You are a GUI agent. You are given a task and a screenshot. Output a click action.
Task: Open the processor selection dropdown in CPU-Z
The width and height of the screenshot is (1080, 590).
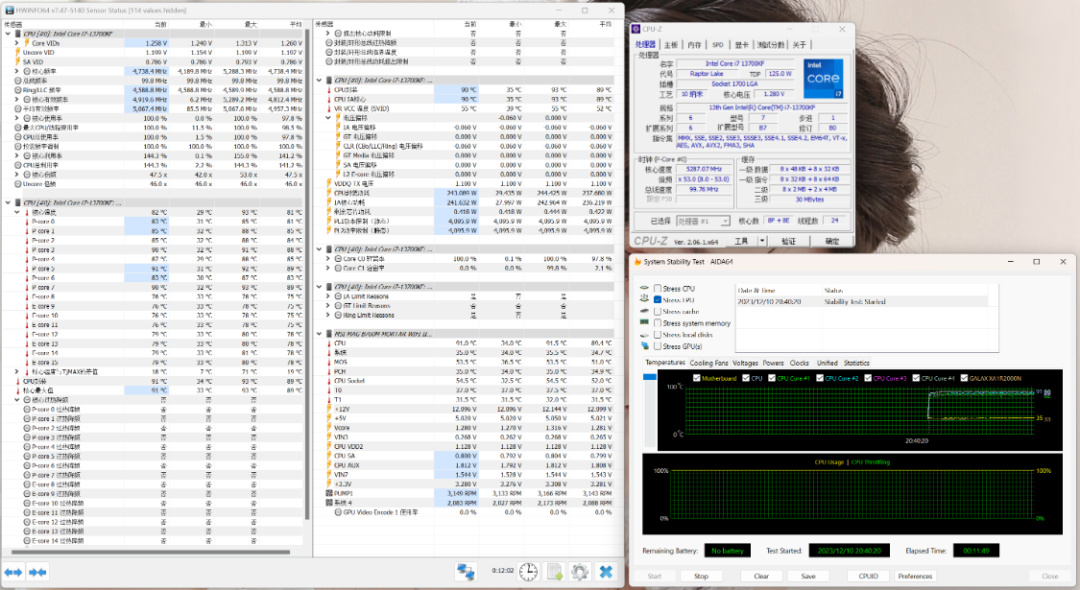pyautogui.click(x=704, y=221)
